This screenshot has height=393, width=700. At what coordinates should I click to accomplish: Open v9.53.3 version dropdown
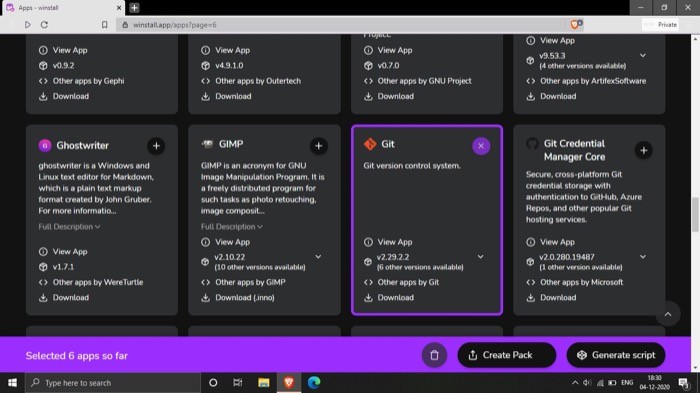[643, 55]
